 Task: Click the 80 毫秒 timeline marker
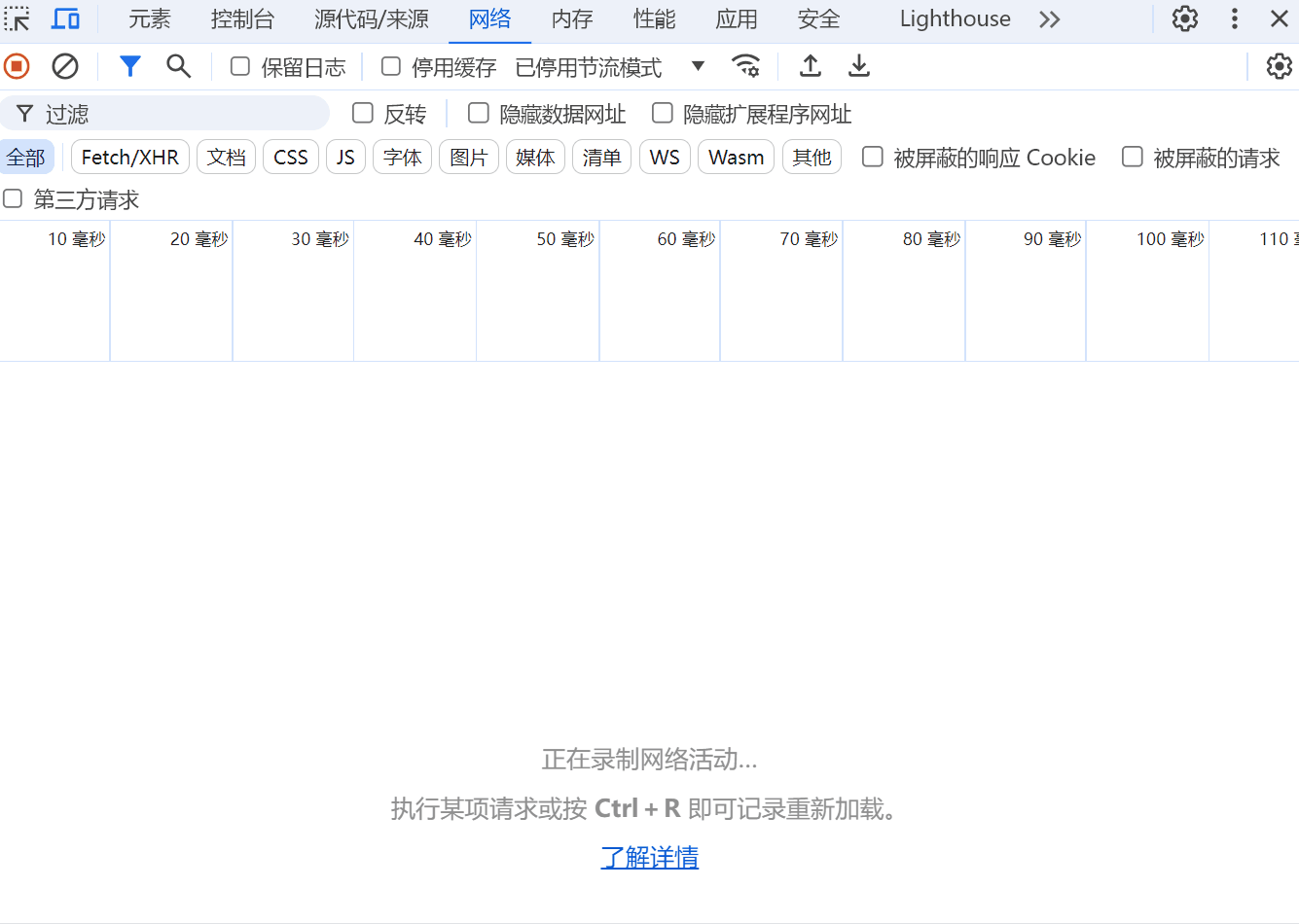[x=931, y=239]
